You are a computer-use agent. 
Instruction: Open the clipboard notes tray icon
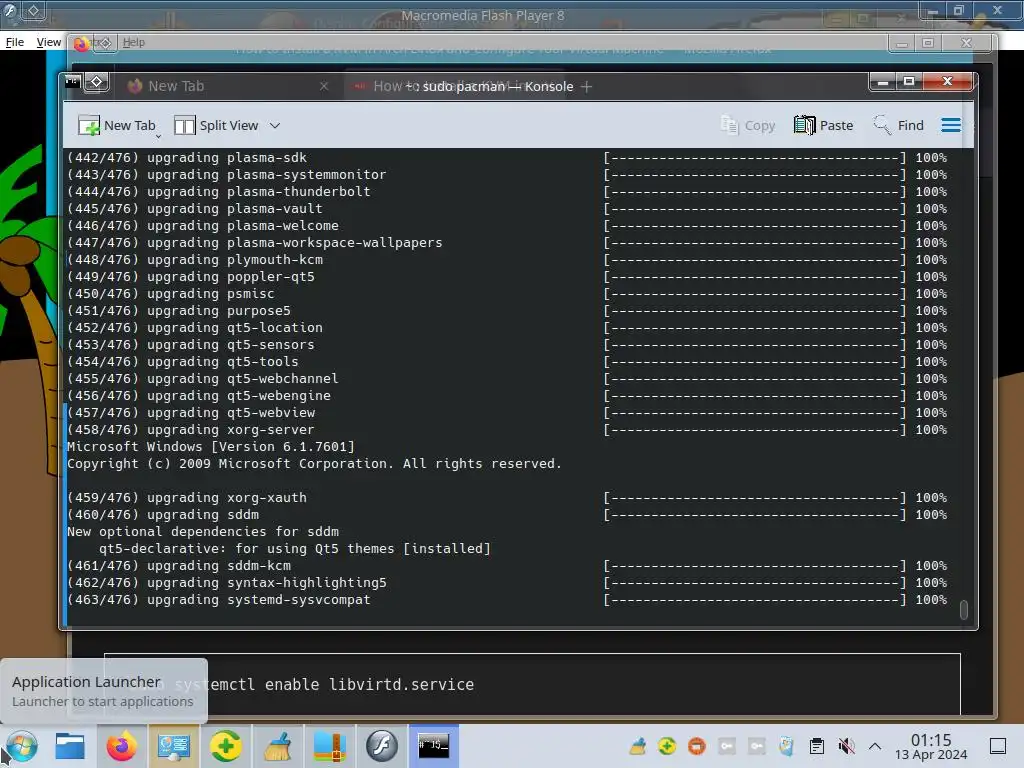[x=816, y=746]
